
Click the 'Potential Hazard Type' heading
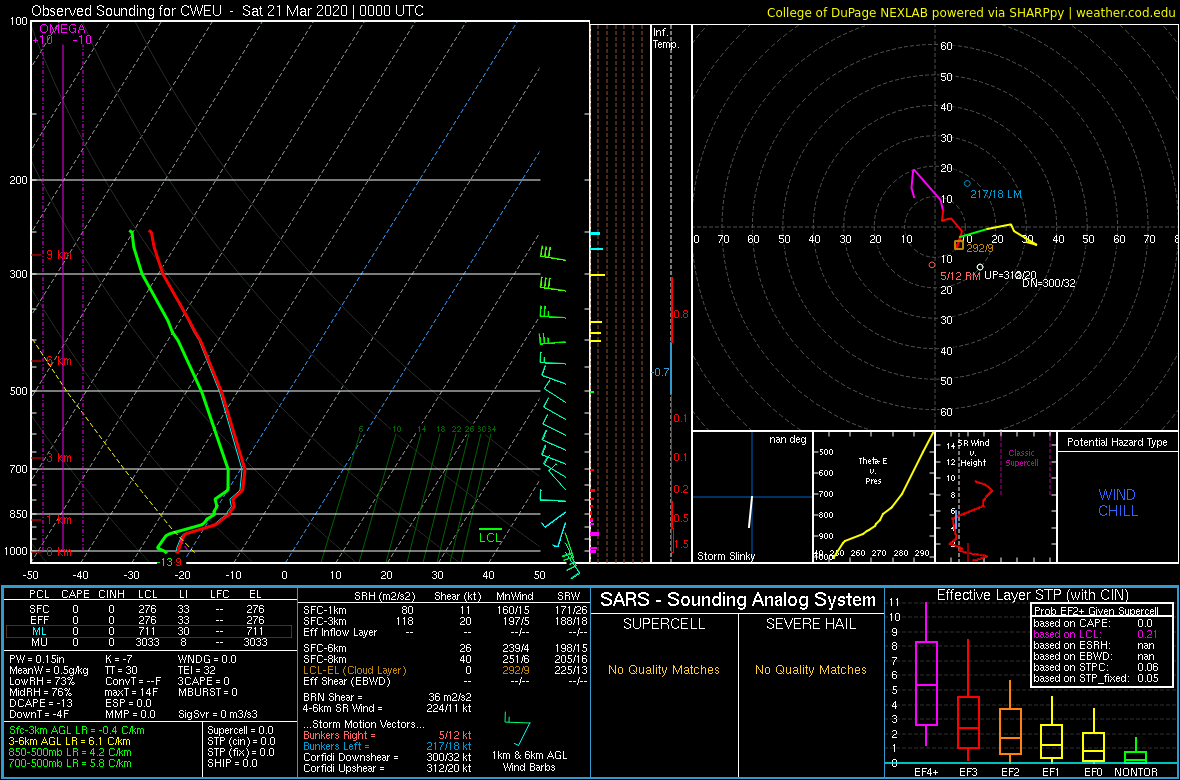click(x=1116, y=442)
